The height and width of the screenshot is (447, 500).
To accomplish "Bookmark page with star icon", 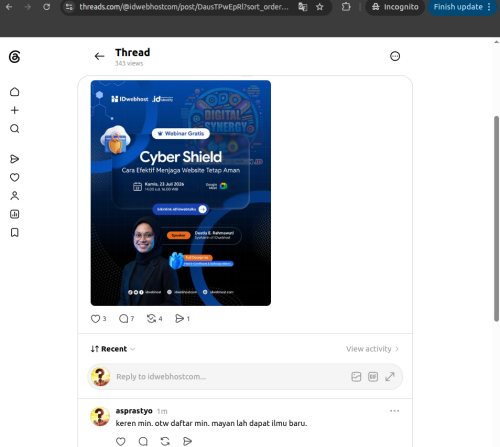I will [320, 7].
